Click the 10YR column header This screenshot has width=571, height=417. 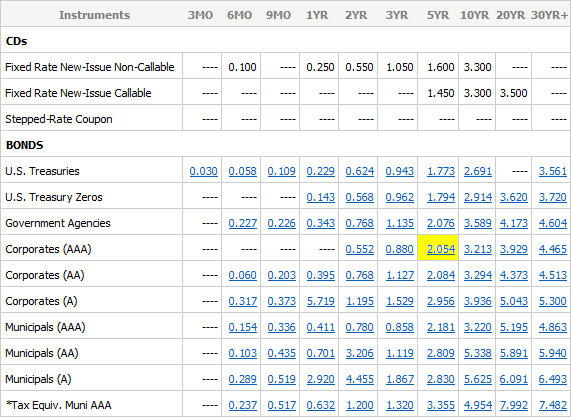pyautogui.click(x=474, y=15)
